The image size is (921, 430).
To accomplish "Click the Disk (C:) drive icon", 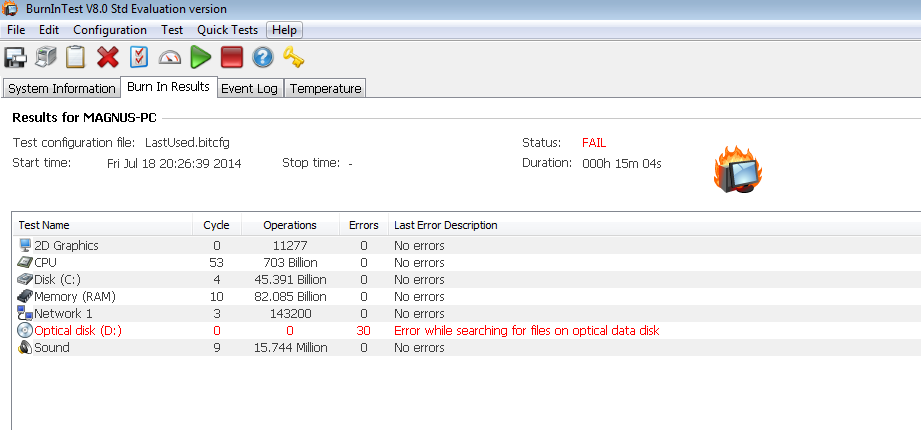I will [x=25, y=280].
